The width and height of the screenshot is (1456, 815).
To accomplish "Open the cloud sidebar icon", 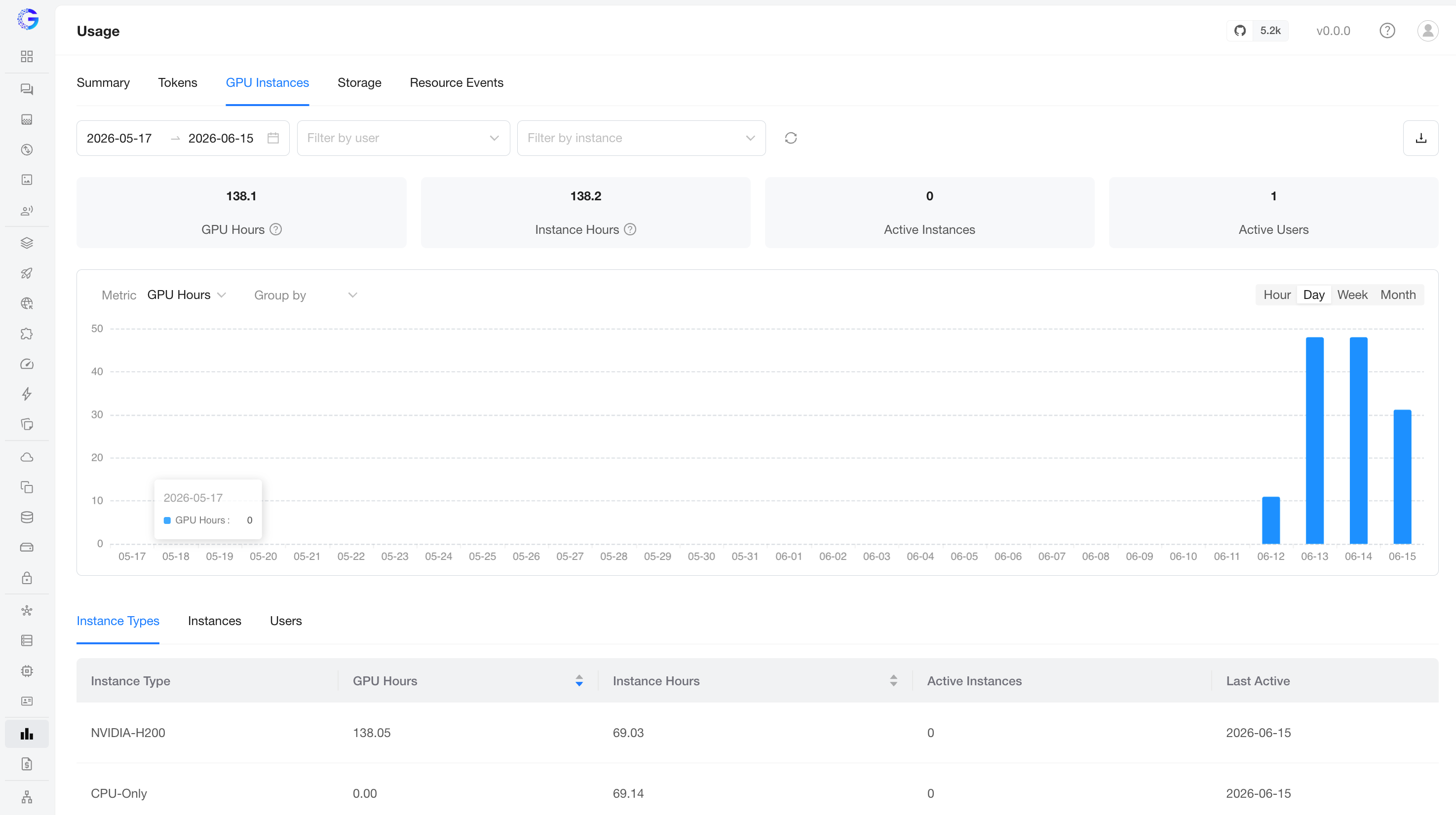I will click(27, 457).
